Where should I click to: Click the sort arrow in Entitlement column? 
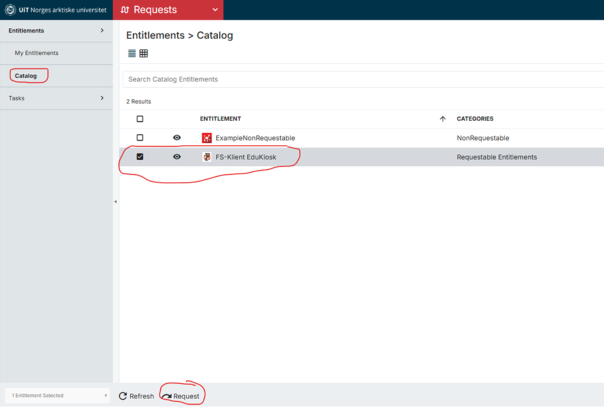tap(443, 119)
